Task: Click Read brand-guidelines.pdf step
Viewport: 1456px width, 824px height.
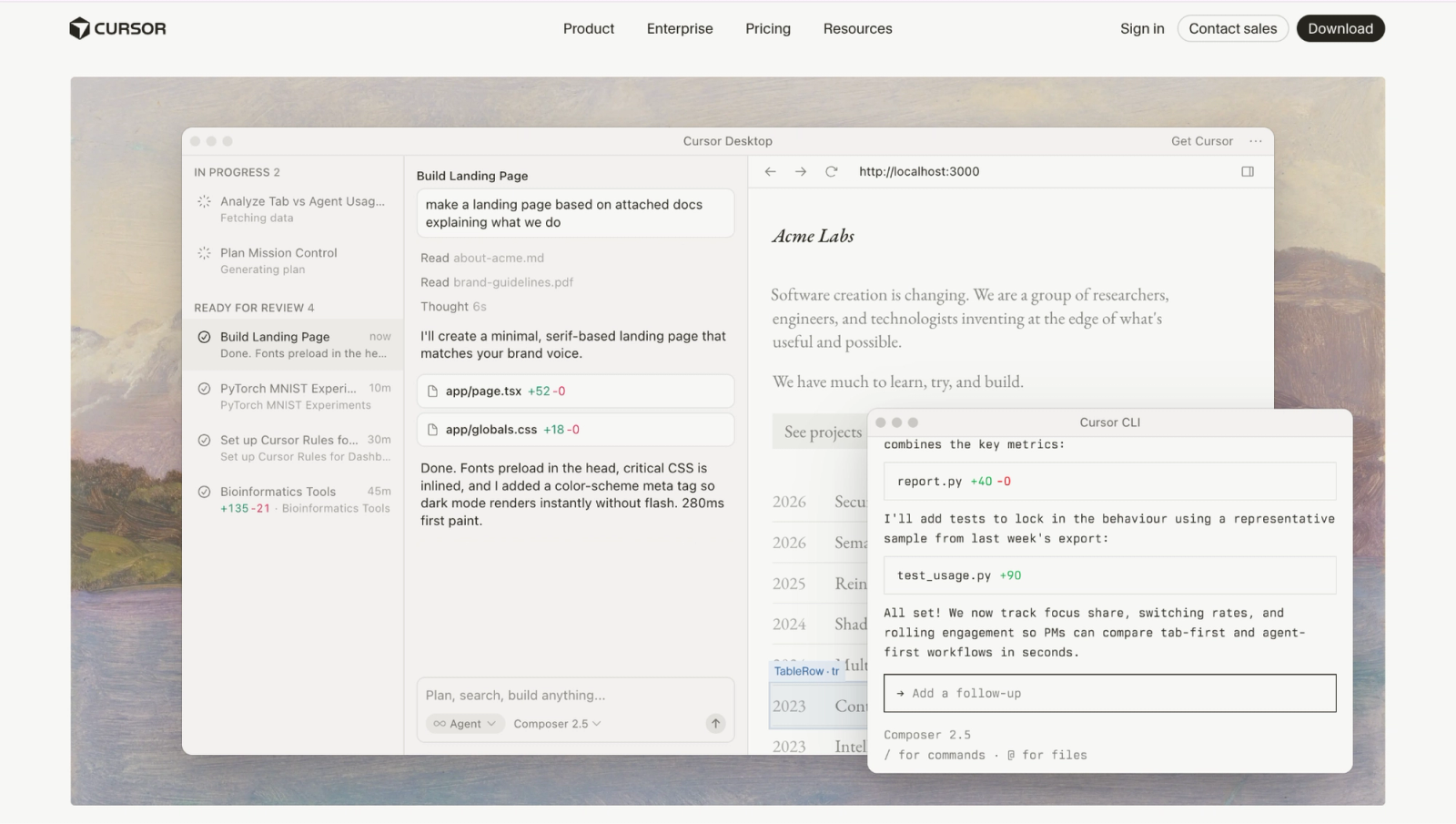Action: click(497, 282)
